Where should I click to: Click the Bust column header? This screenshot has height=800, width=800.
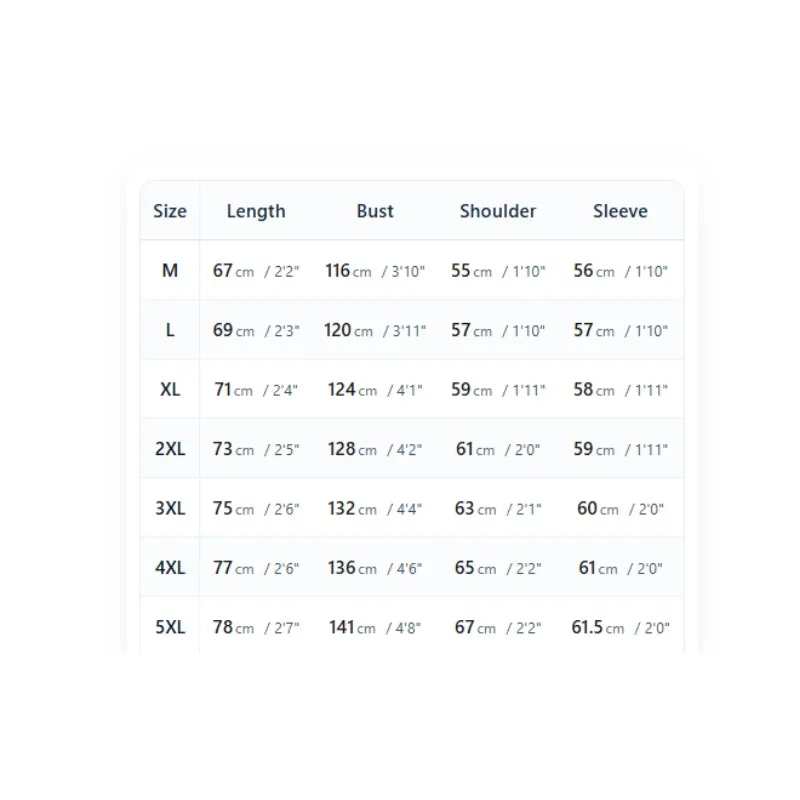[375, 211]
